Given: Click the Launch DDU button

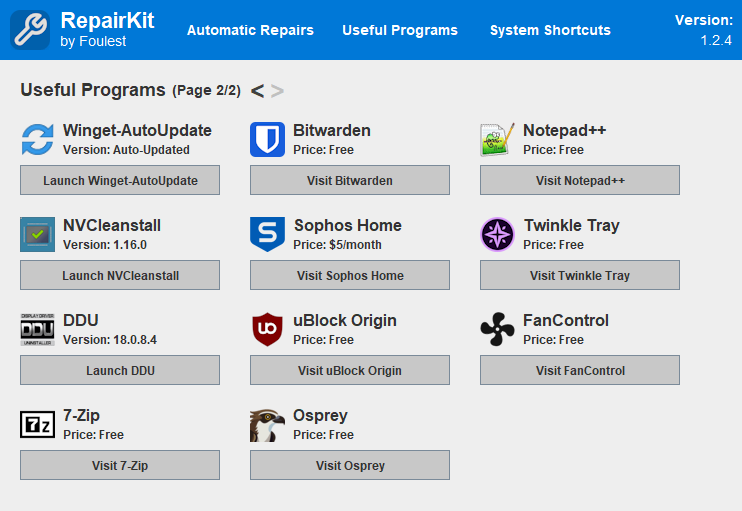Looking at the screenshot, I should point(120,370).
